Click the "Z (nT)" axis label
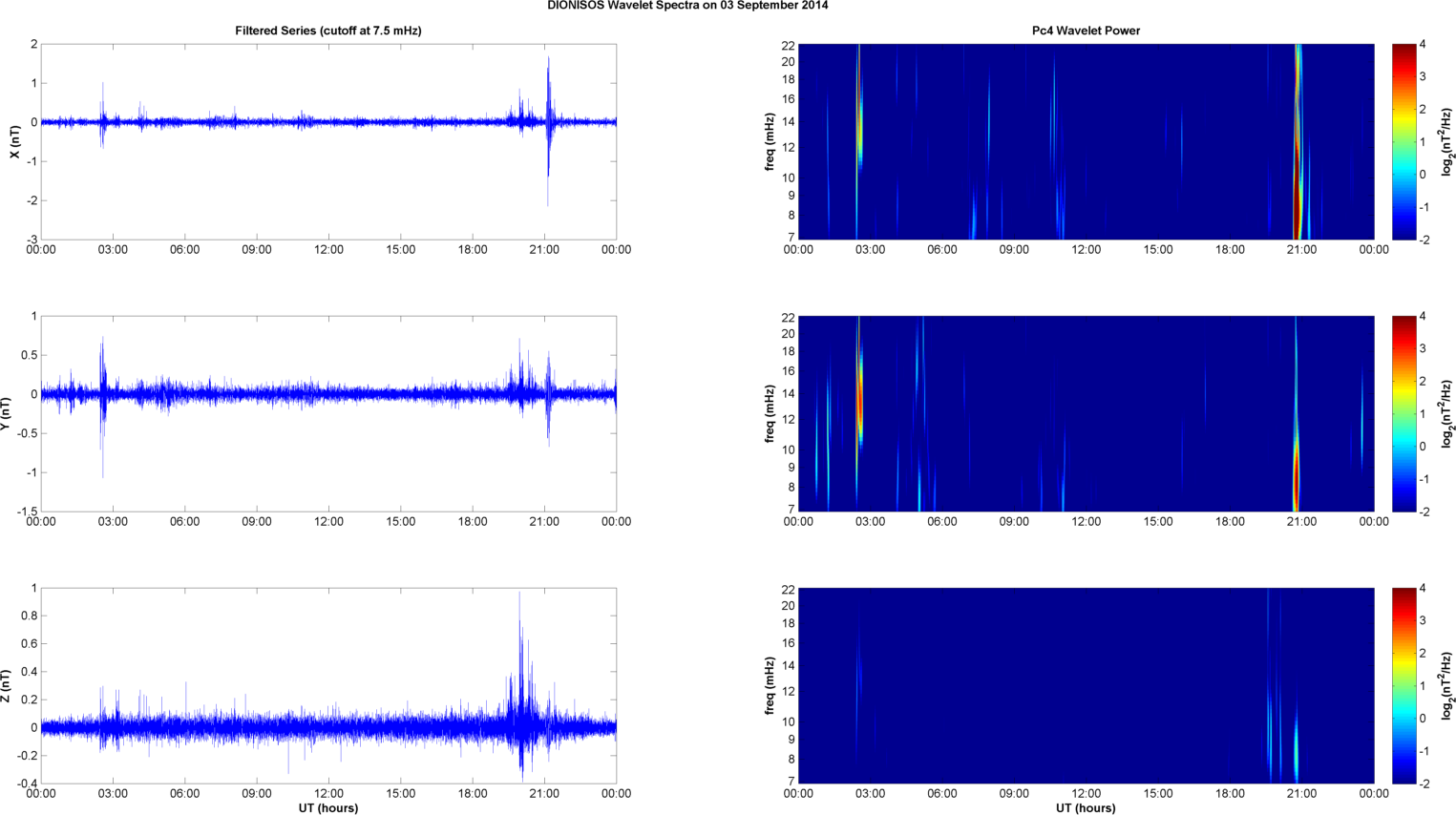This screenshot has height=815, width=1456. point(6,685)
